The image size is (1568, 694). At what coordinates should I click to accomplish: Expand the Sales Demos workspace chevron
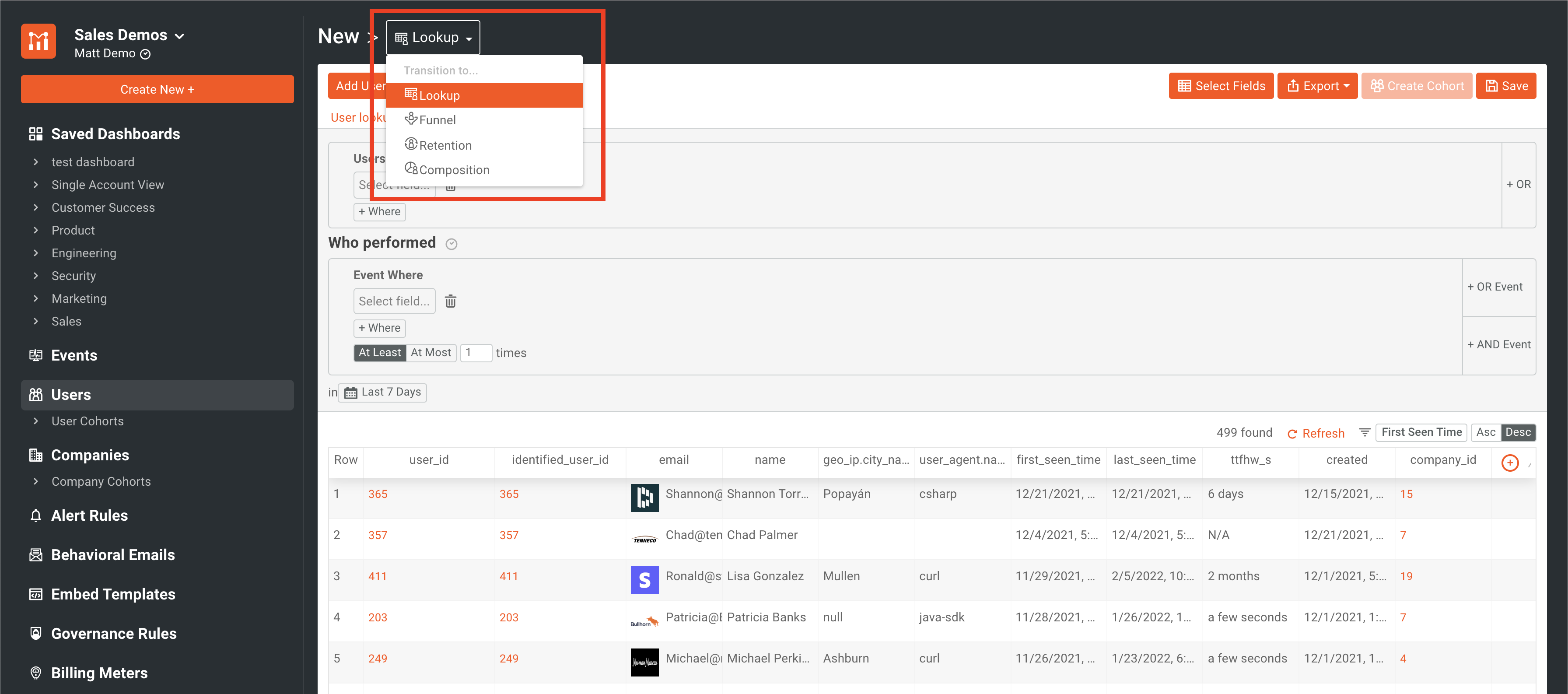[x=179, y=36]
